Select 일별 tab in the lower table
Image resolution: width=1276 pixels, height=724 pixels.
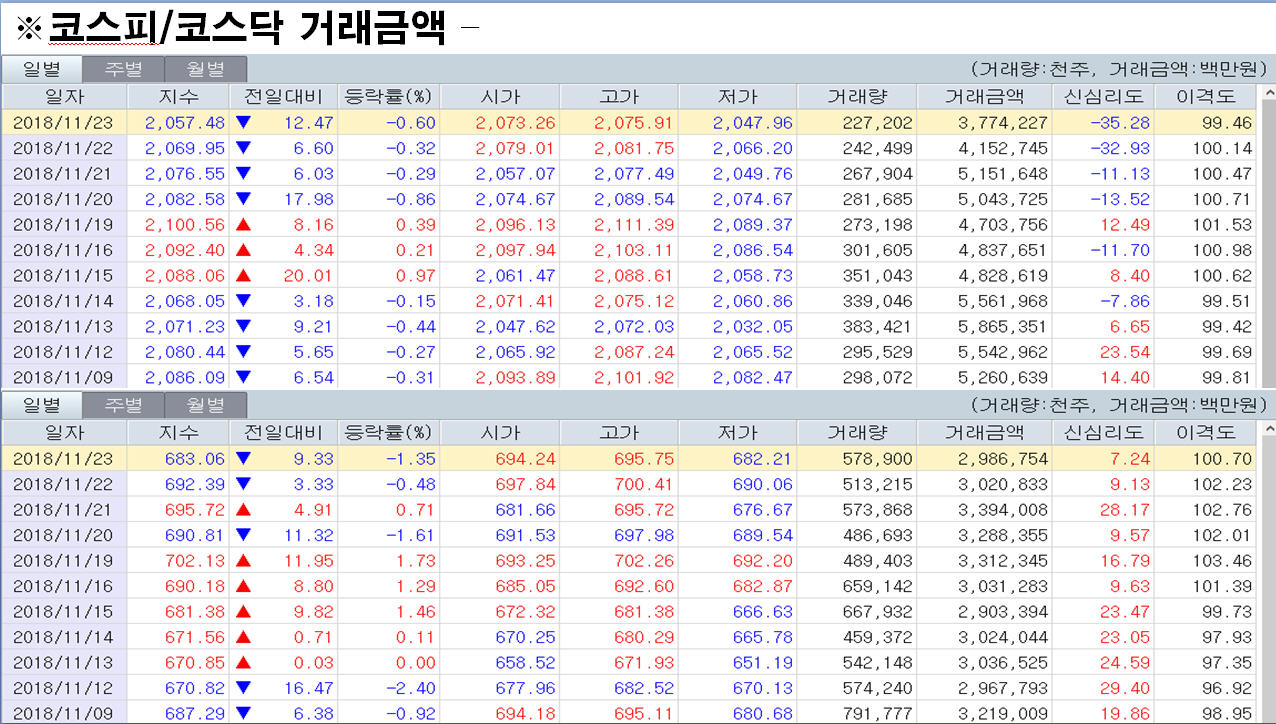coord(41,405)
